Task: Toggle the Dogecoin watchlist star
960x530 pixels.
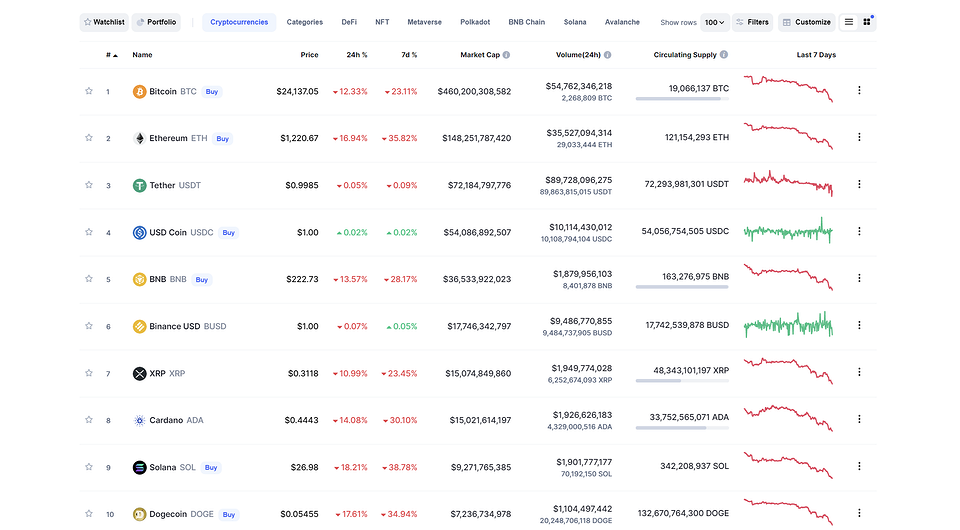Action: tap(89, 513)
